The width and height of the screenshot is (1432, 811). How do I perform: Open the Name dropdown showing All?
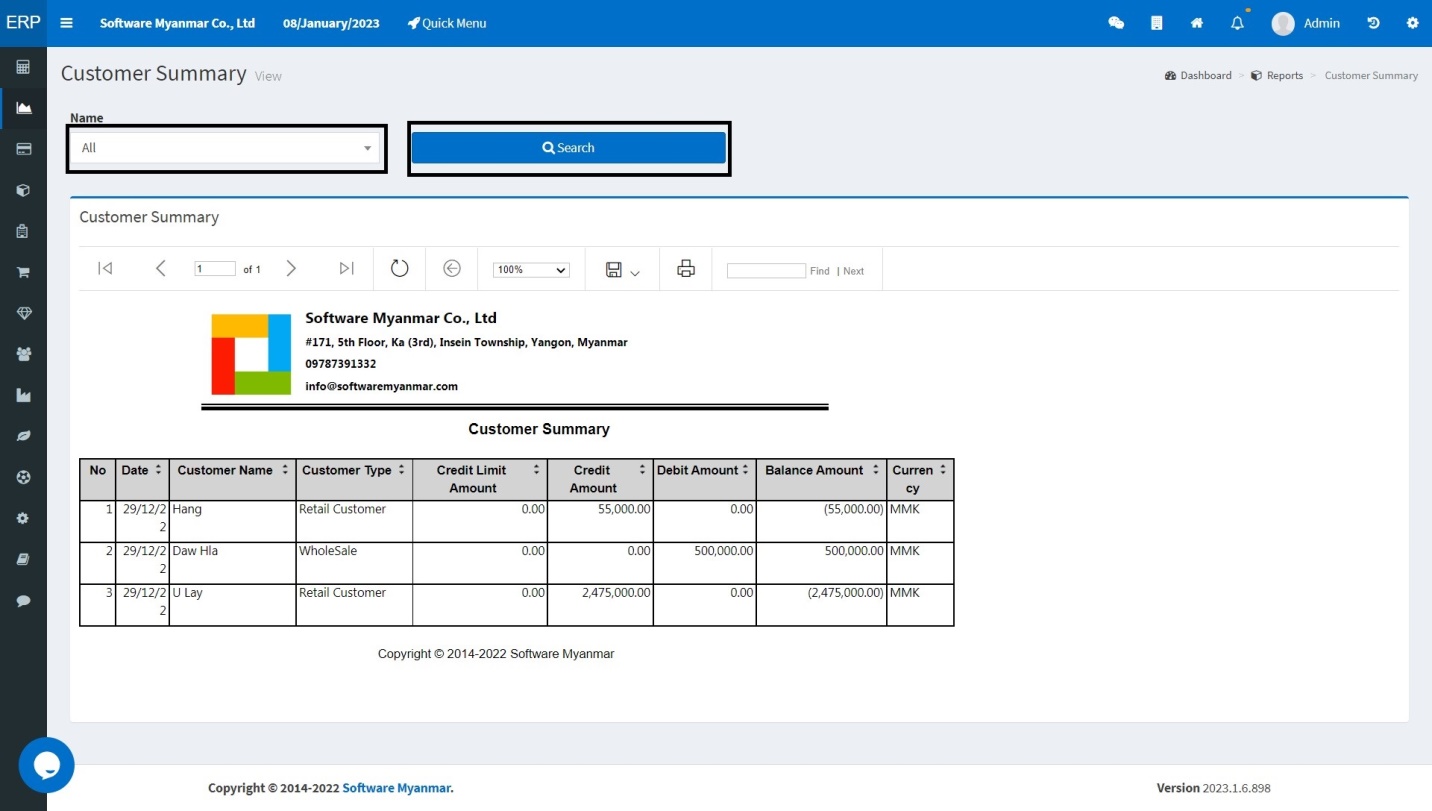click(225, 148)
